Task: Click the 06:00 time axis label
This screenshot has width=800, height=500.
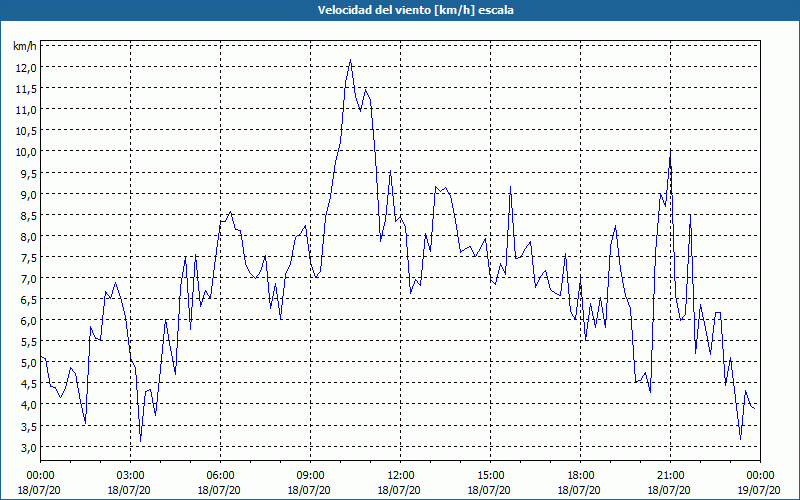Action: pyautogui.click(x=220, y=476)
